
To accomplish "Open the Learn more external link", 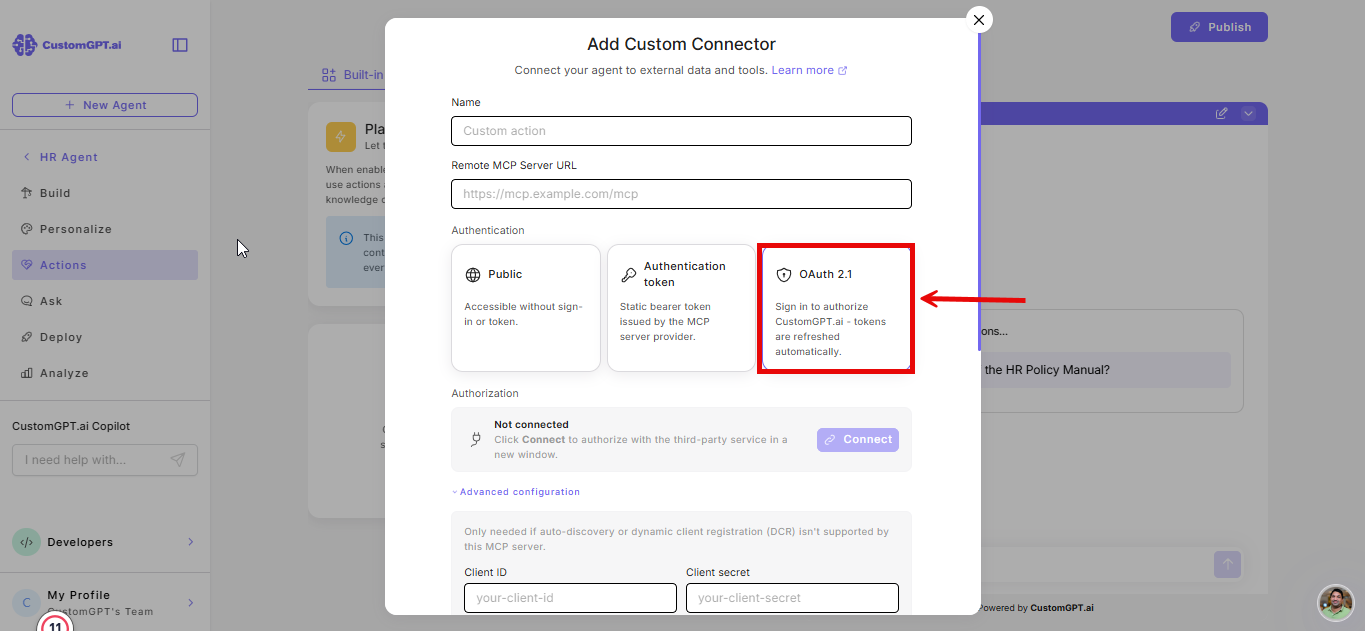I will pos(809,70).
